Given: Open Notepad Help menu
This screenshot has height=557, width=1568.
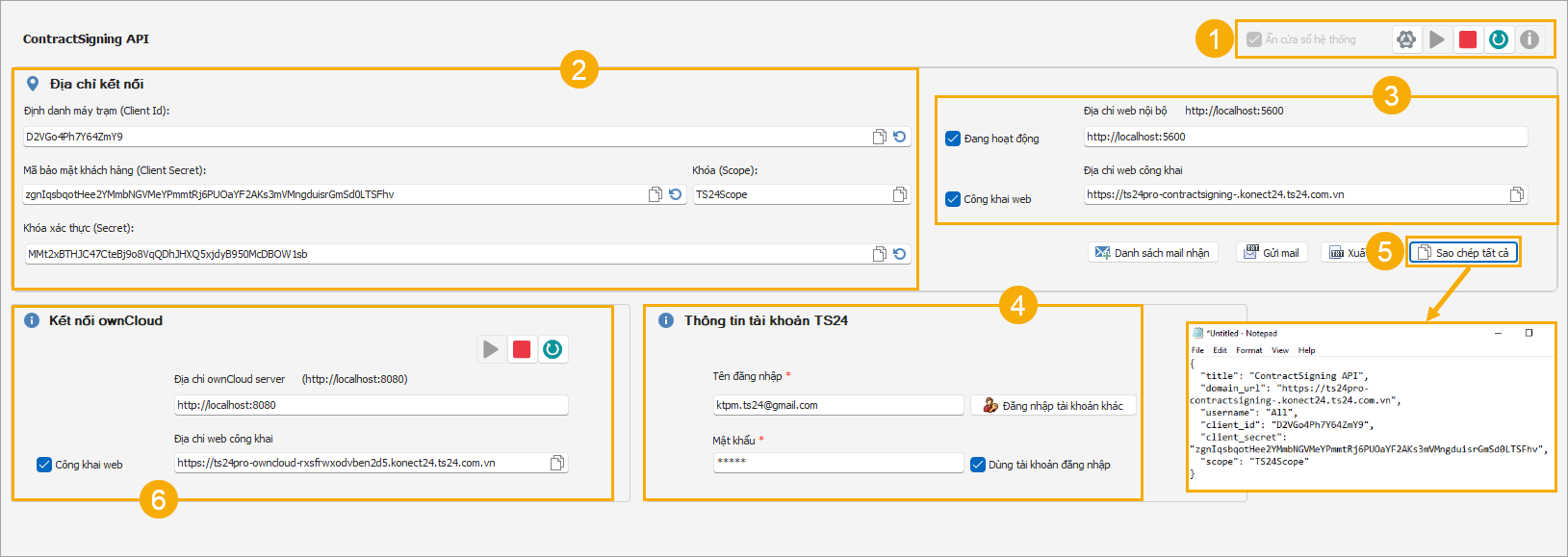Looking at the screenshot, I should coord(1306,350).
